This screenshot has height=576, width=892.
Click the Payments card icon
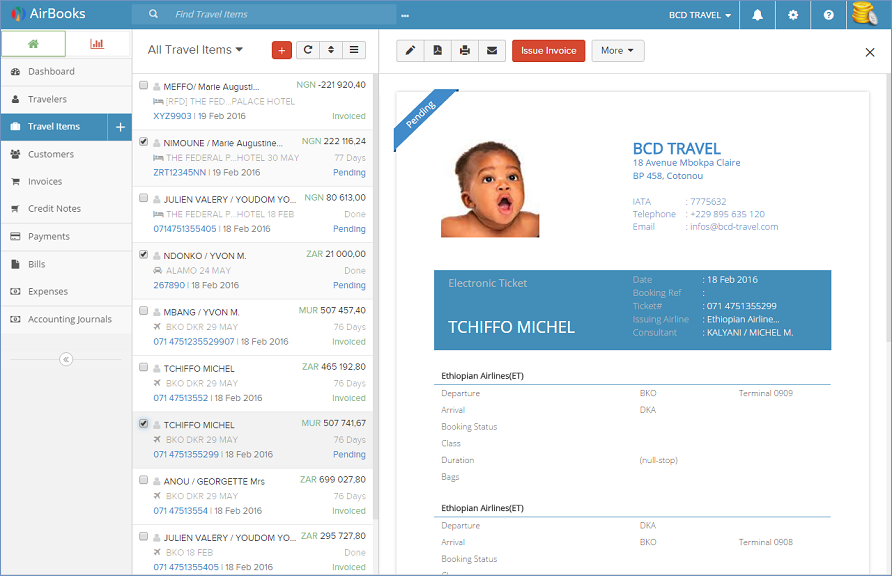(15, 236)
